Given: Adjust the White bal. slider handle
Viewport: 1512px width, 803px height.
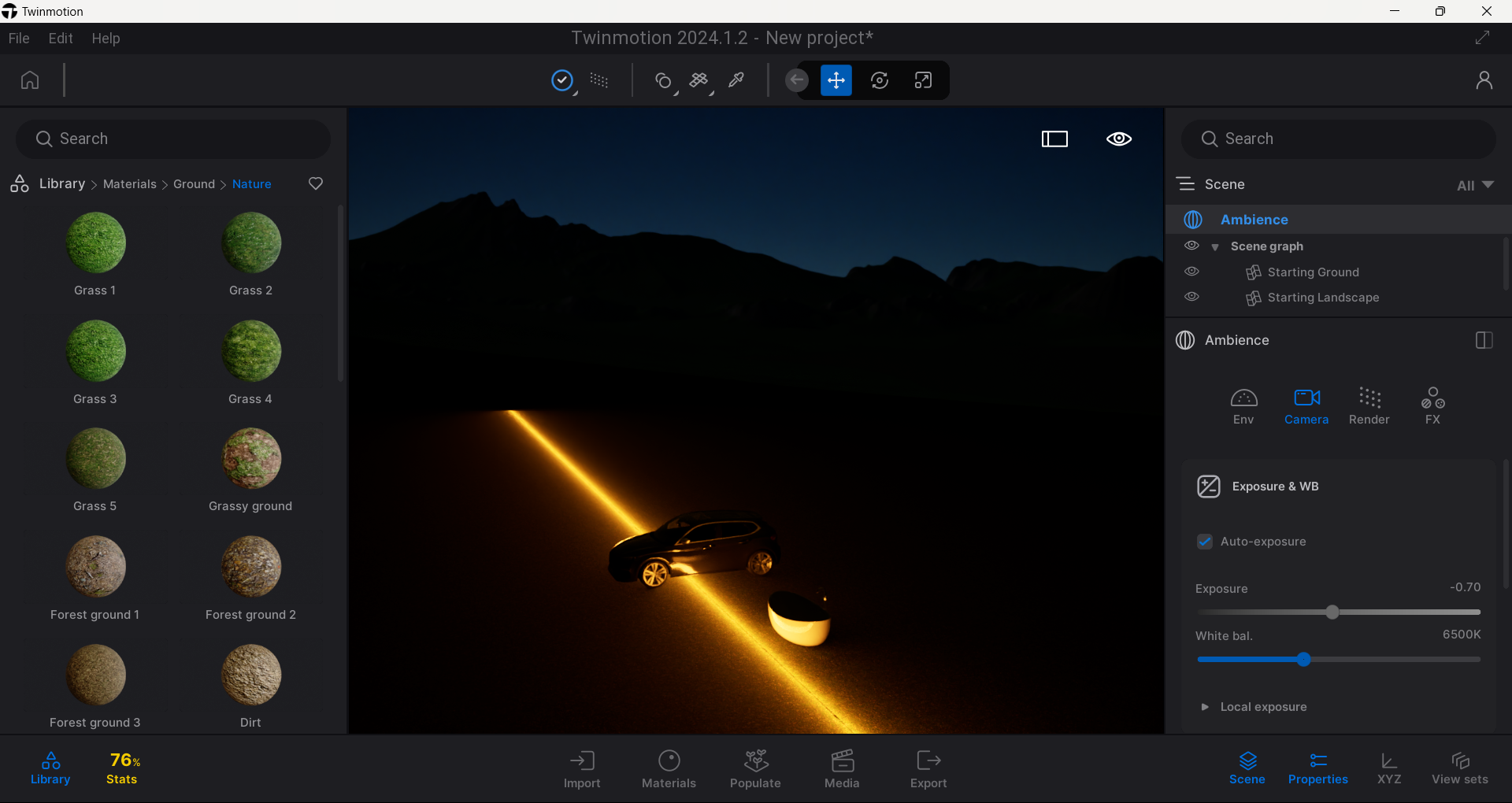Looking at the screenshot, I should pyautogui.click(x=1304, y=659).
